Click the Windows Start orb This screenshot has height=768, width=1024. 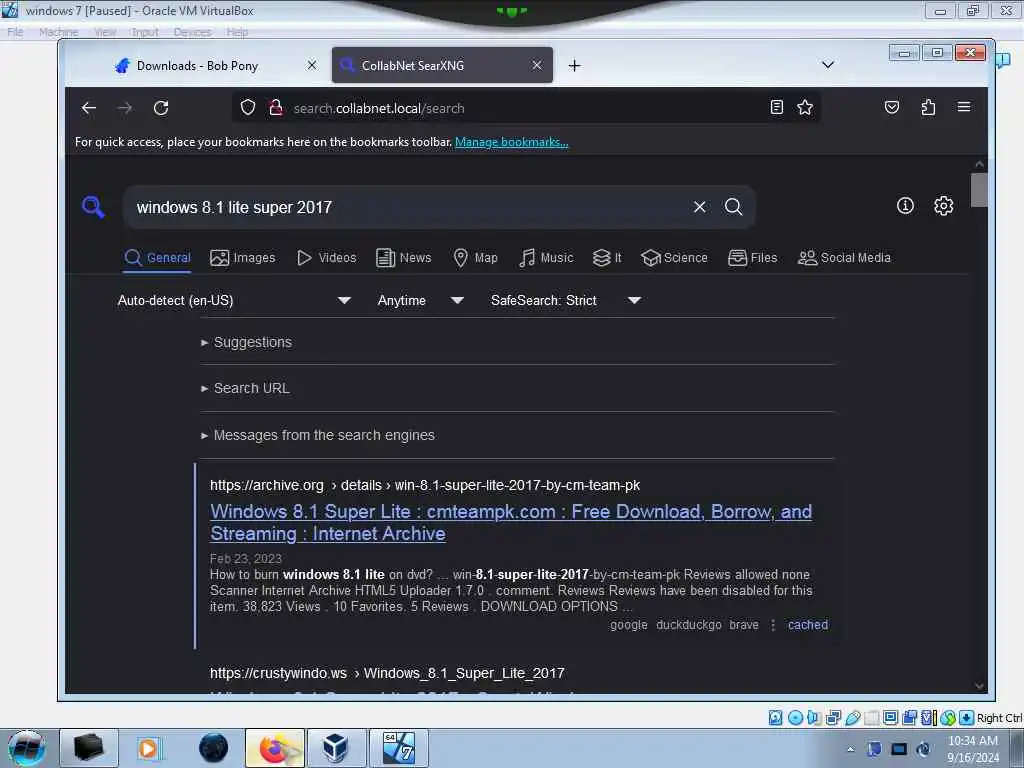click(27, 748)
